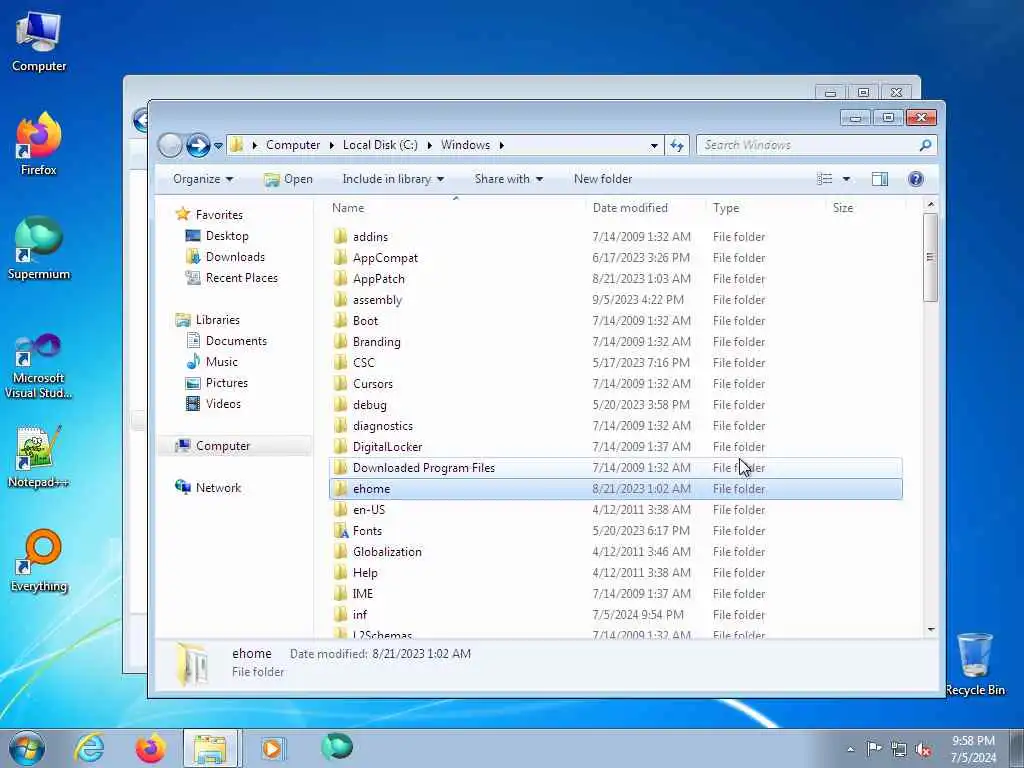Select the Cursors folder icon
The image size is (1024, 768).
340,383
